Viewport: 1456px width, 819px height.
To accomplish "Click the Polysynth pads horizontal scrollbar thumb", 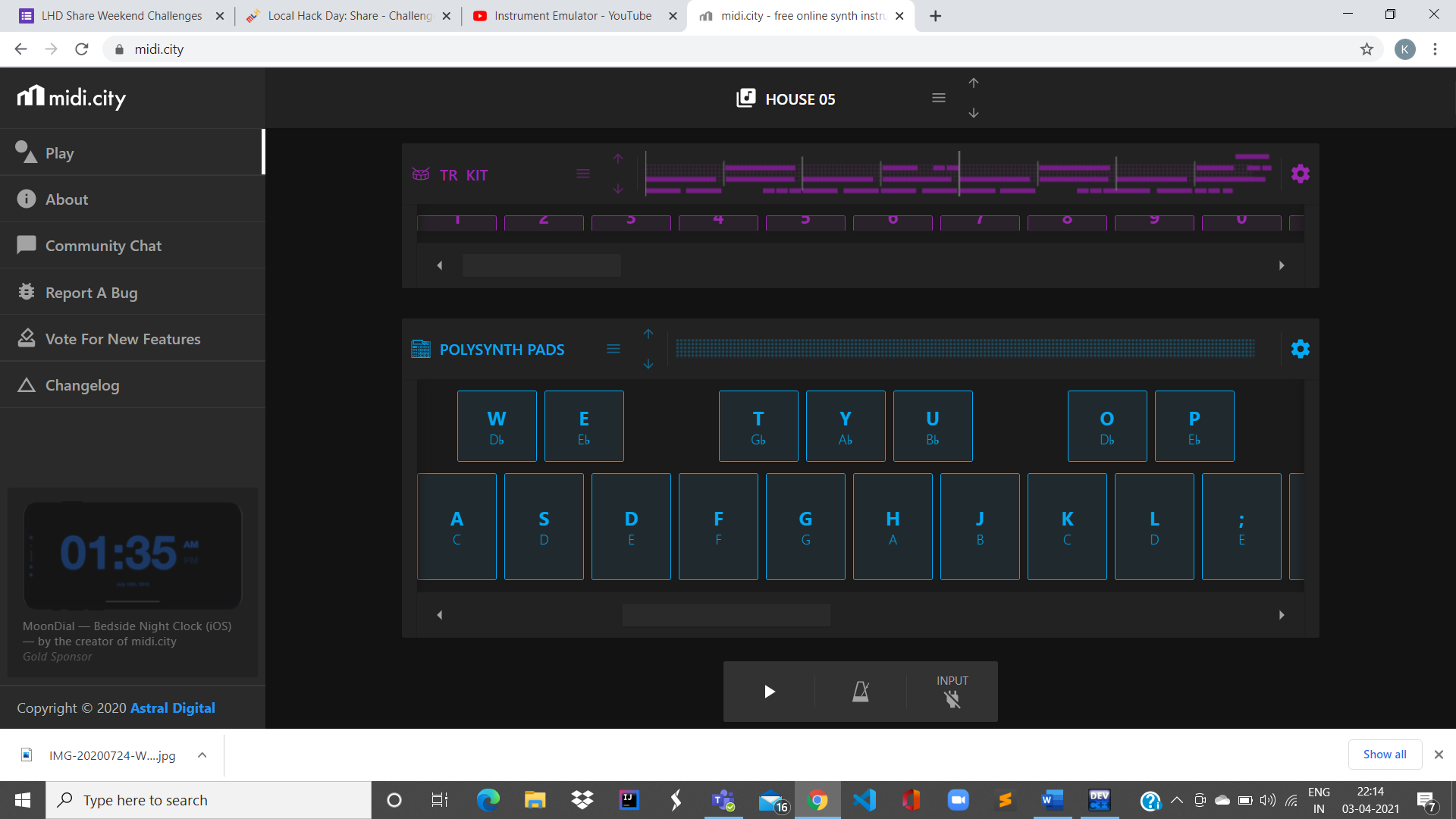I will pyautogui.click(x=726, y=615).
